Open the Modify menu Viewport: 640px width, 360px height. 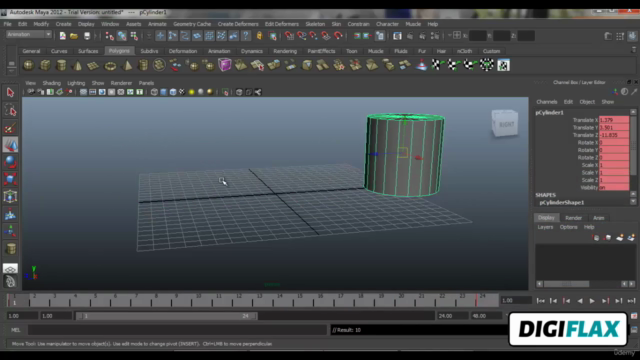[41, 24]
